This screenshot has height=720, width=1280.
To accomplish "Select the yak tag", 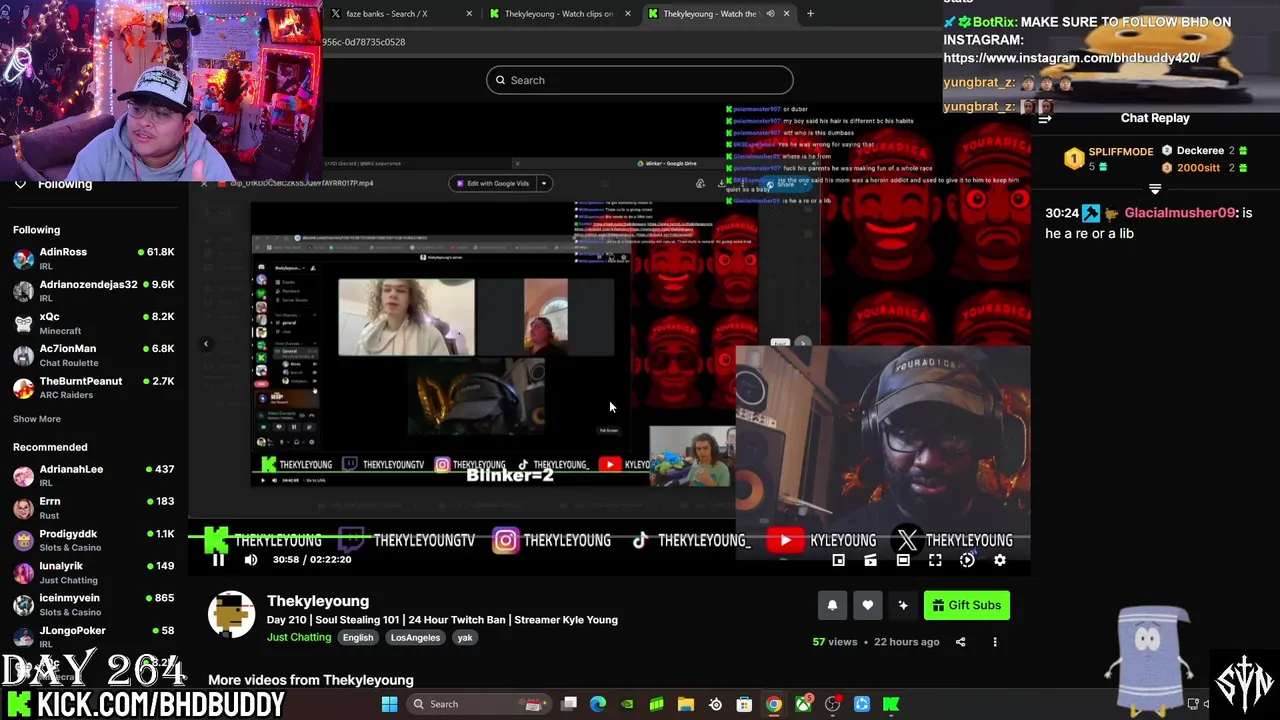I will (x=465, y=638).
